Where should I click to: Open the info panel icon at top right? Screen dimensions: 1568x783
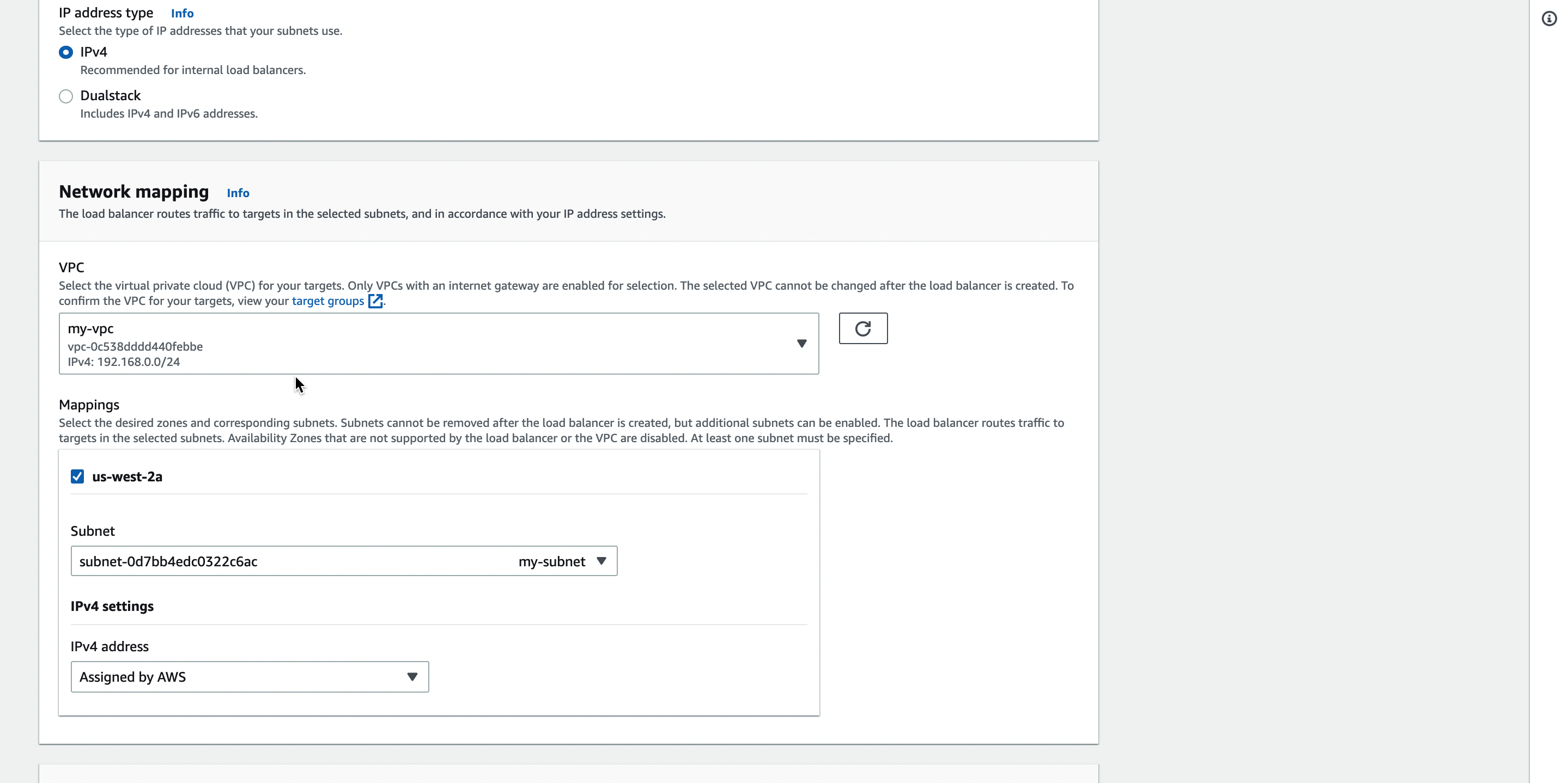1548,19
